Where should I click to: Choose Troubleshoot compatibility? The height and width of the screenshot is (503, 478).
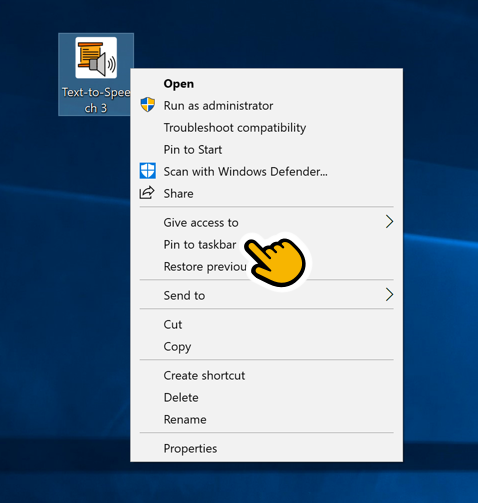coord(266,128)
